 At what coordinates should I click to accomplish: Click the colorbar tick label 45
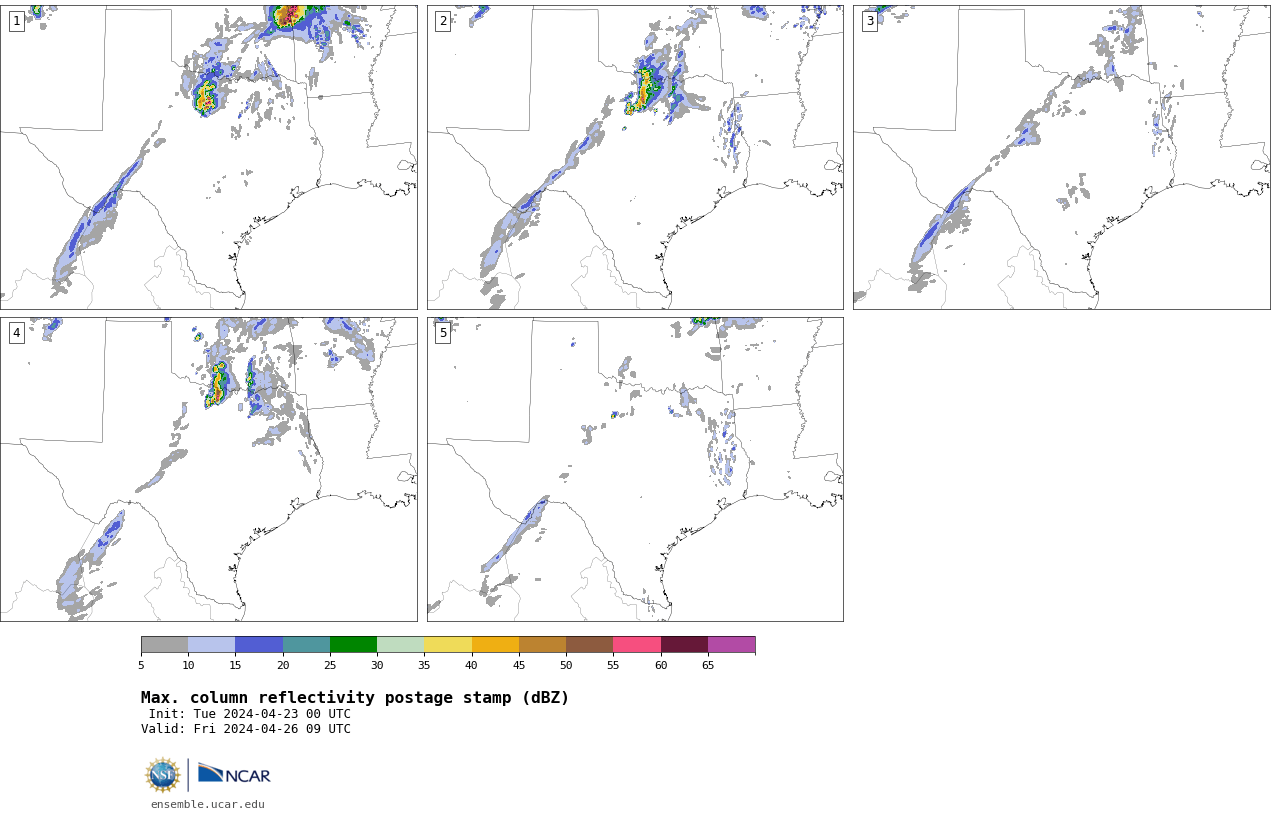click(519, 665)
